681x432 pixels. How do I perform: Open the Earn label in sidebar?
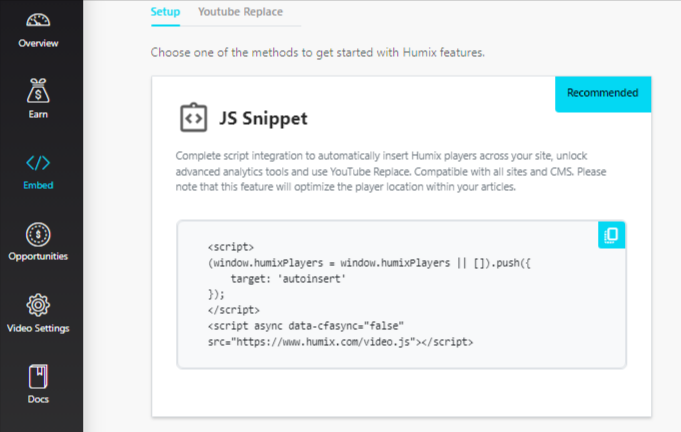coord(38,115)
